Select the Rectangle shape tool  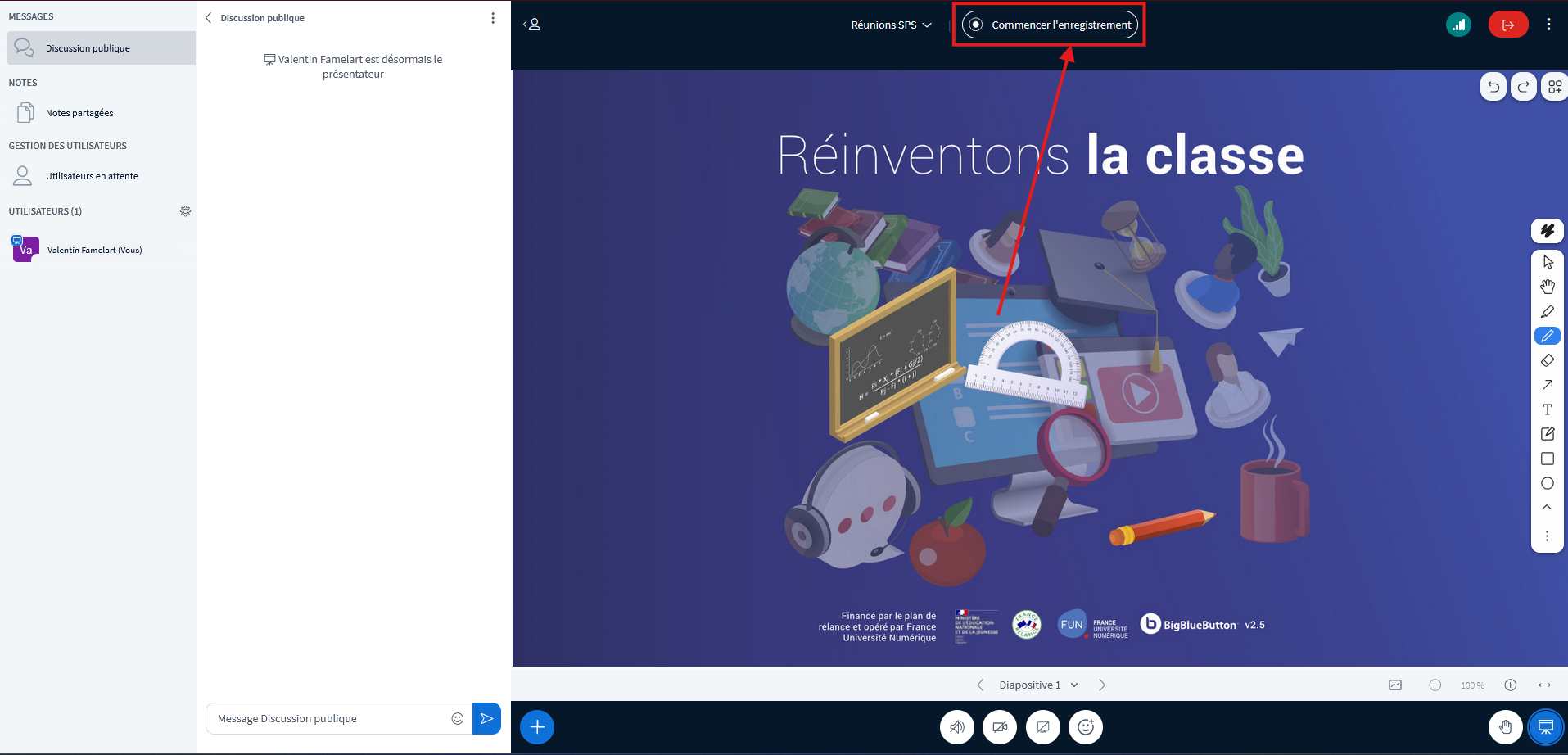click(x=1547, y=459)
